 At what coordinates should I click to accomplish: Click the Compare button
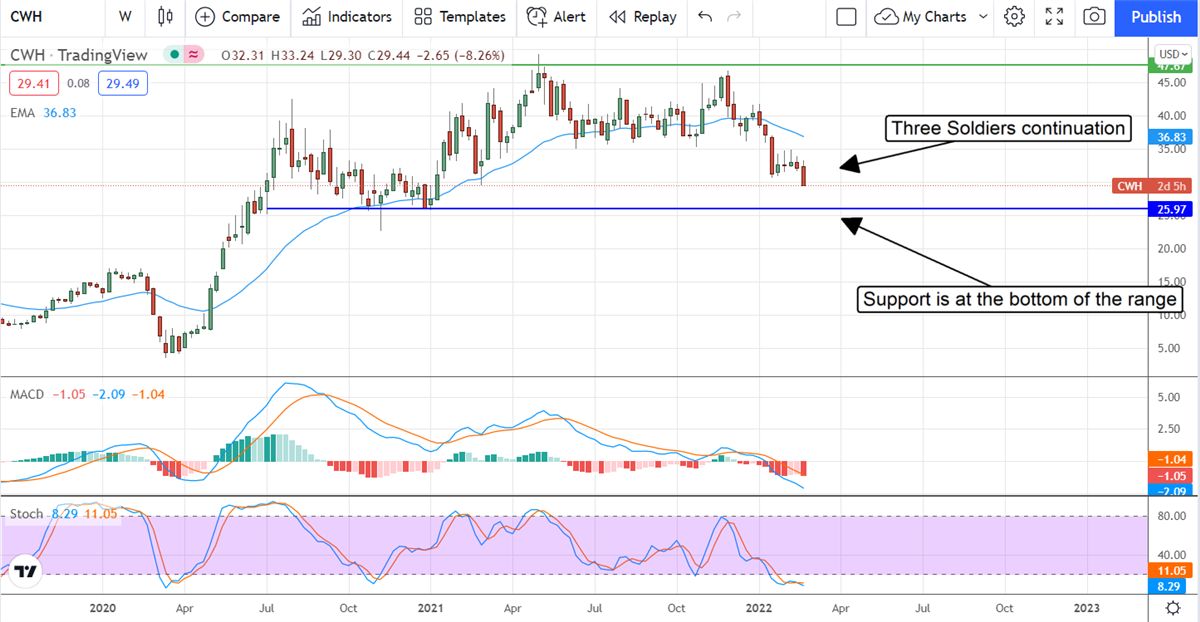pos(238,16)
